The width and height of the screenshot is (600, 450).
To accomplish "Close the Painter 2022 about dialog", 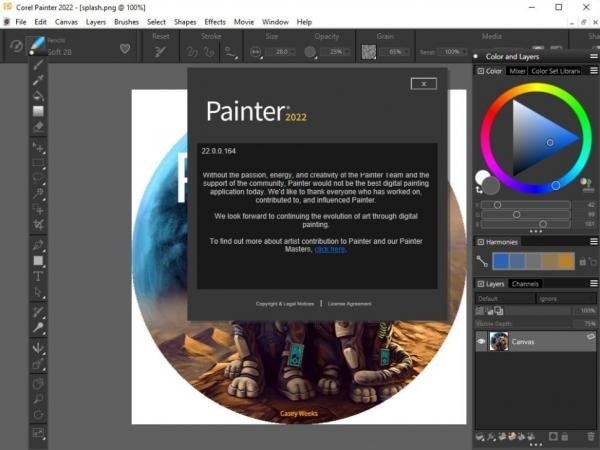I will coord(424,84).
